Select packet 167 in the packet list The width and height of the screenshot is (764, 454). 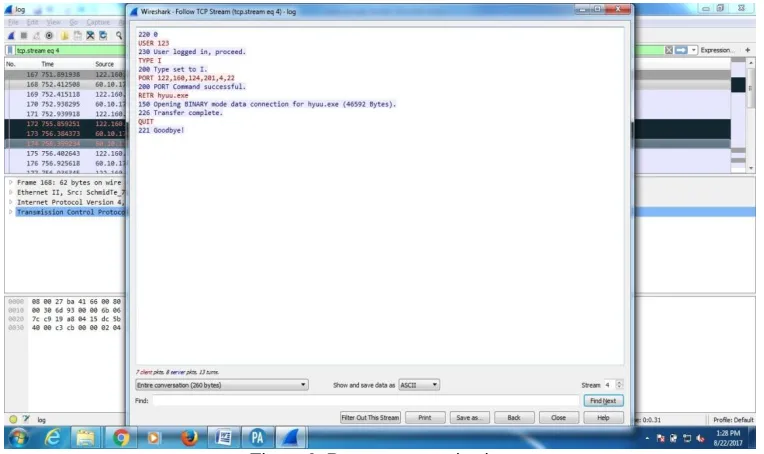pos(65,75)
